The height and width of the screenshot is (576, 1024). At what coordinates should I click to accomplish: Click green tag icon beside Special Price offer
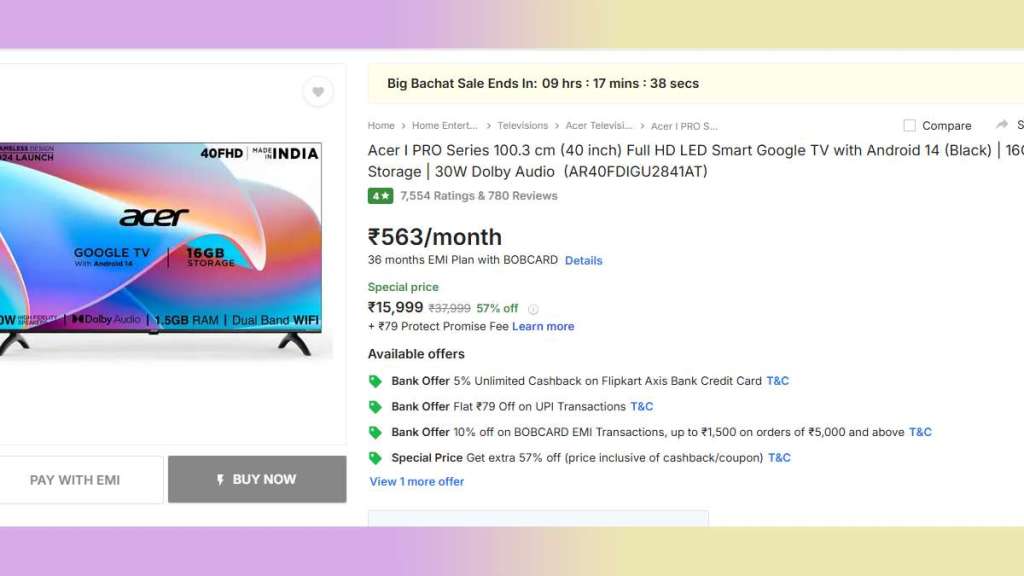pos(375,458)
